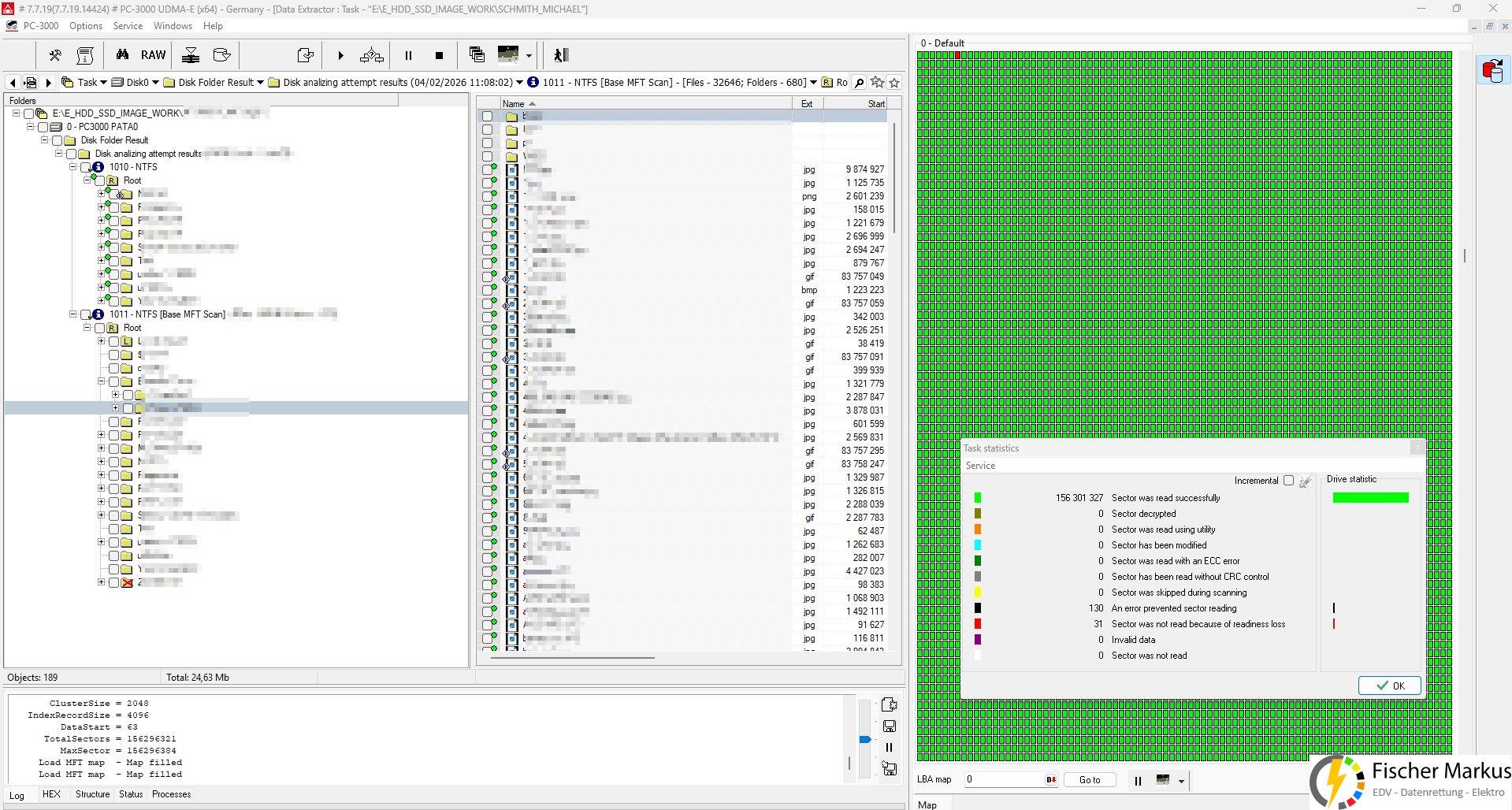Open the hammer and wrench settings icon

[55, 55]
